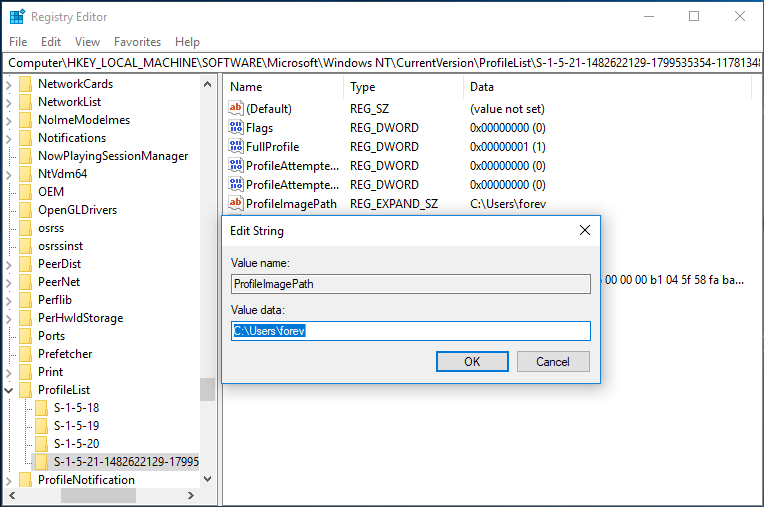This screenshot has width=764, height=507.
Task: Select the FullProfile DWORD icon
Action: pos(236,147)
